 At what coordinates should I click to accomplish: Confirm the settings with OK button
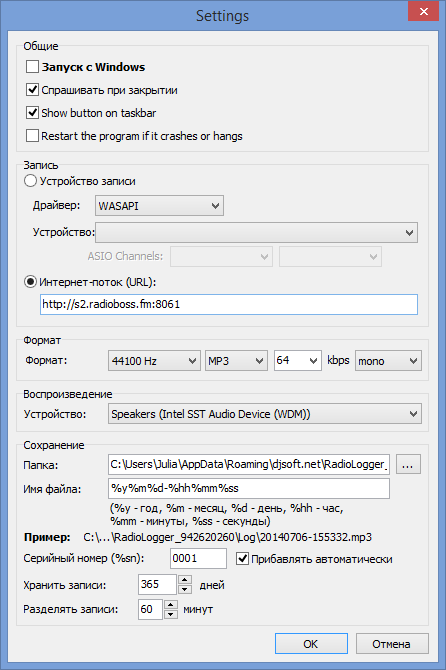click(x=311, y=644)
